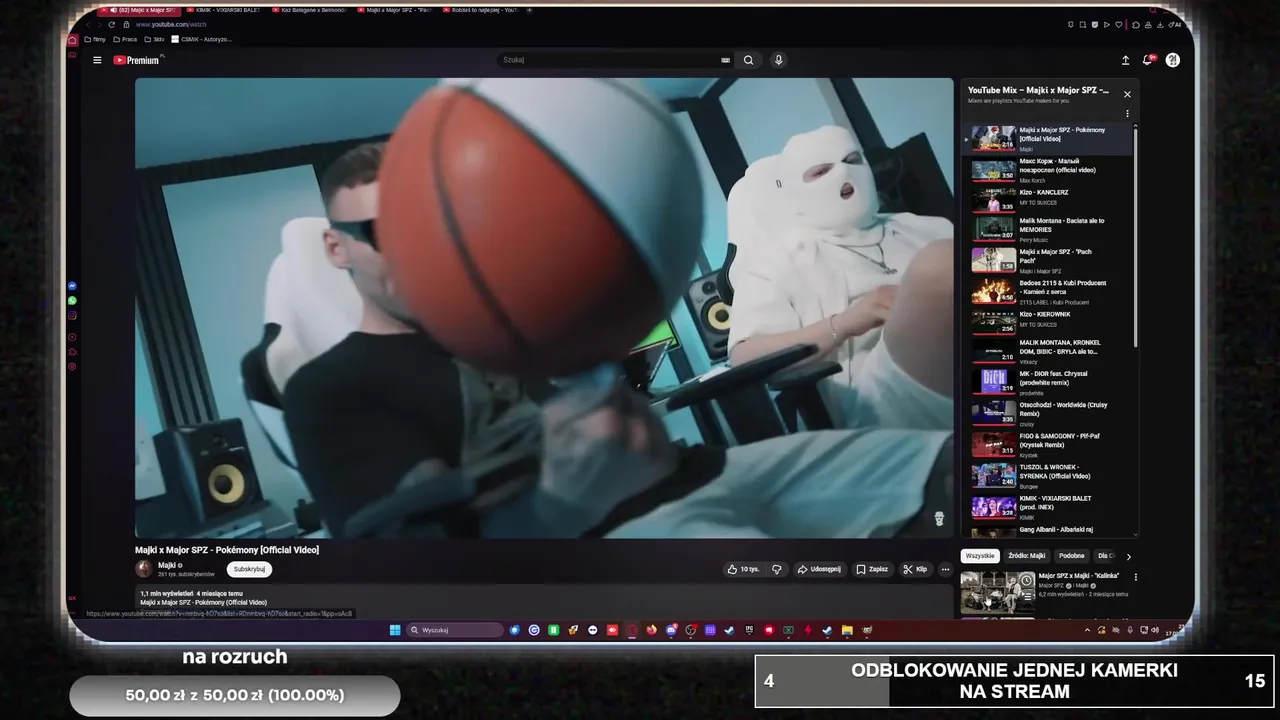
Task: Click the search magnifier button
Action: [748, 60]
